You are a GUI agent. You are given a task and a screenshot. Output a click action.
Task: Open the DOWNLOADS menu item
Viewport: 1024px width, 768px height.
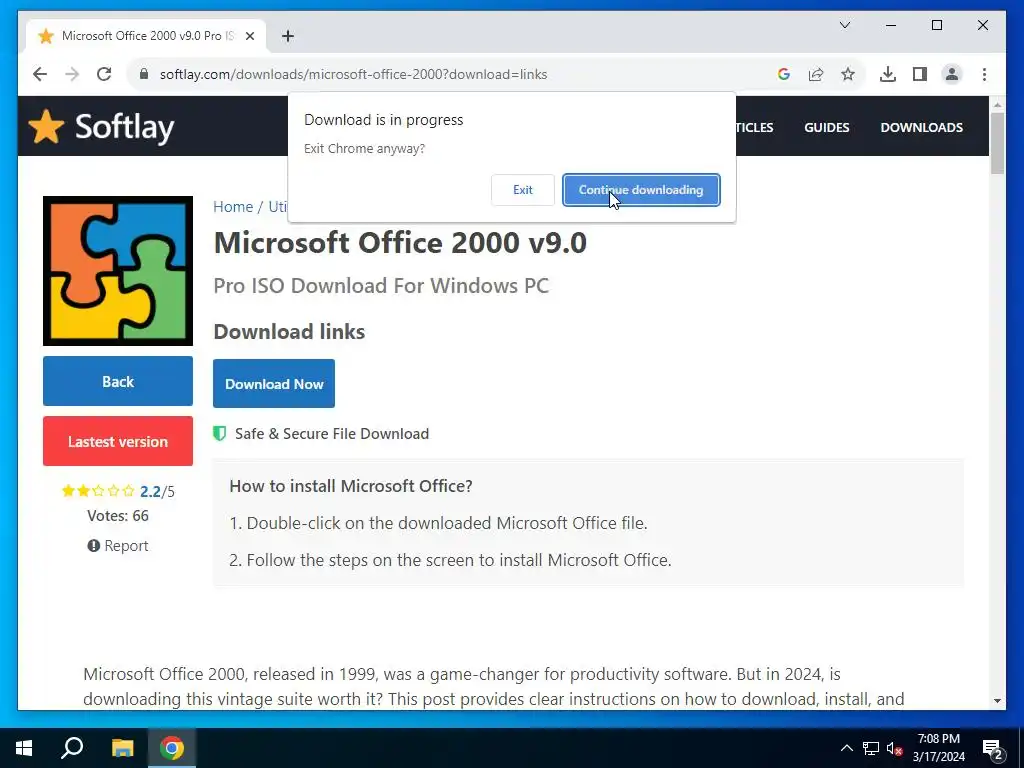coord(921,127)
